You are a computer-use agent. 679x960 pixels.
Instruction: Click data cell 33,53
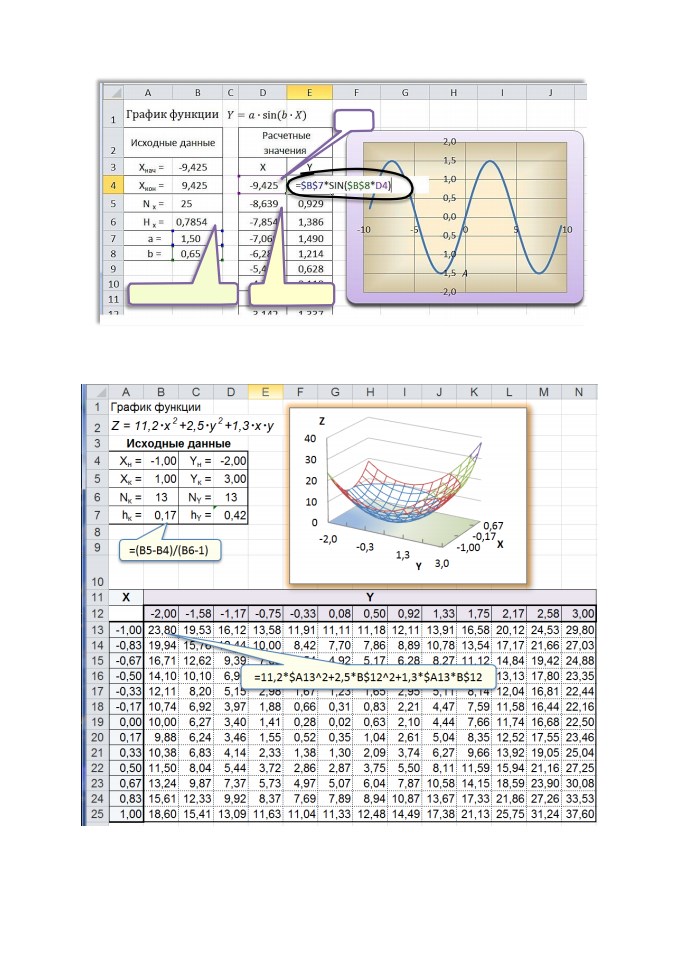(580, 799)
